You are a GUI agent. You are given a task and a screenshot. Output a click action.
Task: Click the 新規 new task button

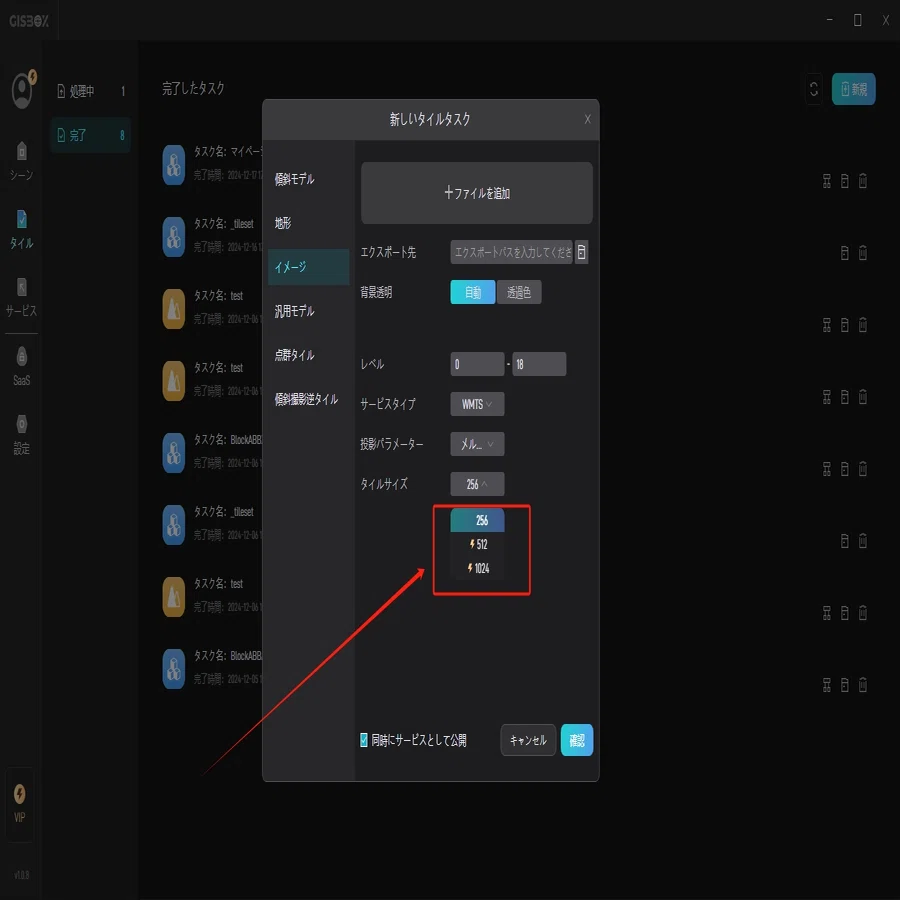(x=854, y=89)
